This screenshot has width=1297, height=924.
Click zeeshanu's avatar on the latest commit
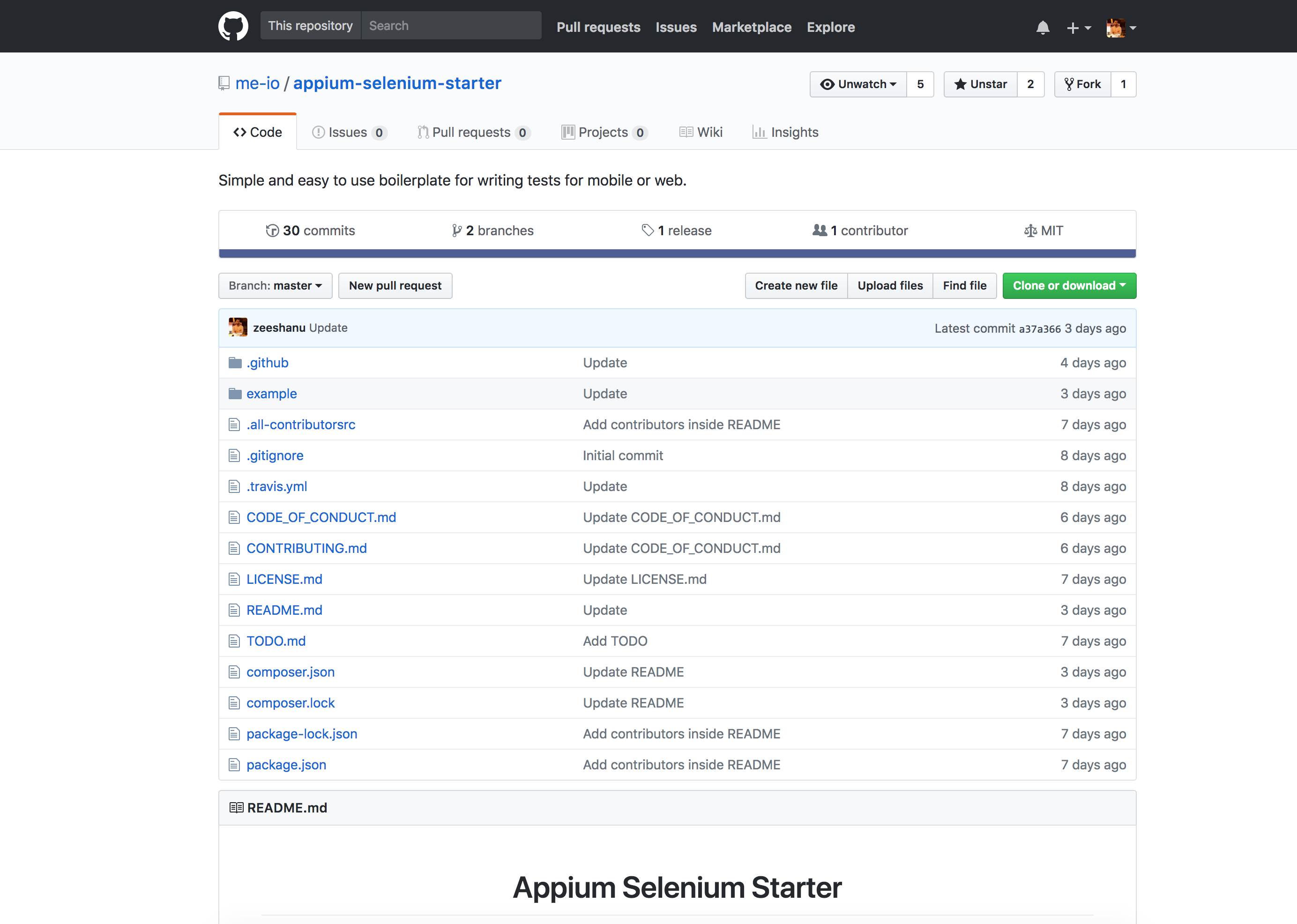(x=238, y=327)
